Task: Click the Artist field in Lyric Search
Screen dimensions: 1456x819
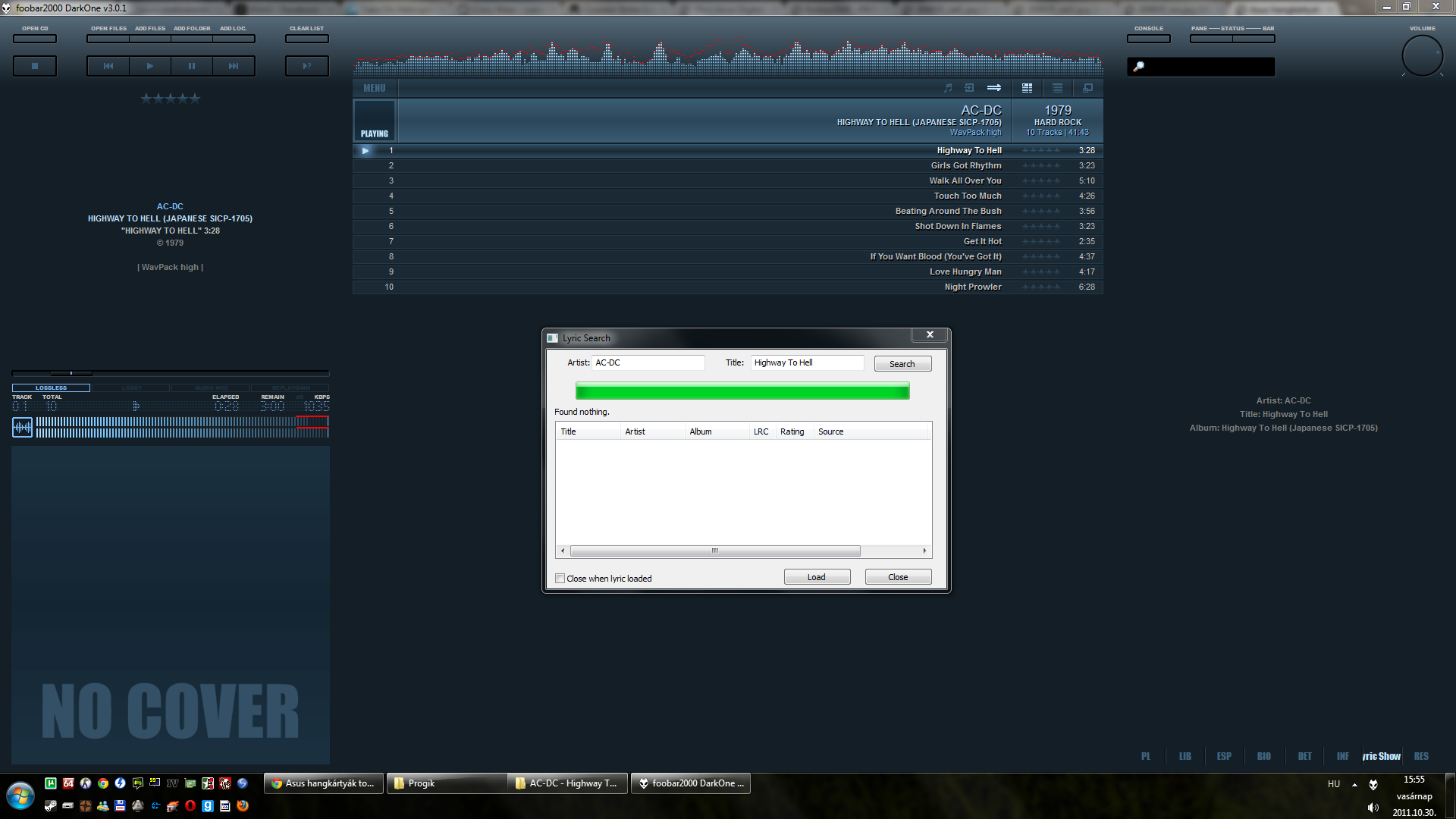Action: pos(648,362)
